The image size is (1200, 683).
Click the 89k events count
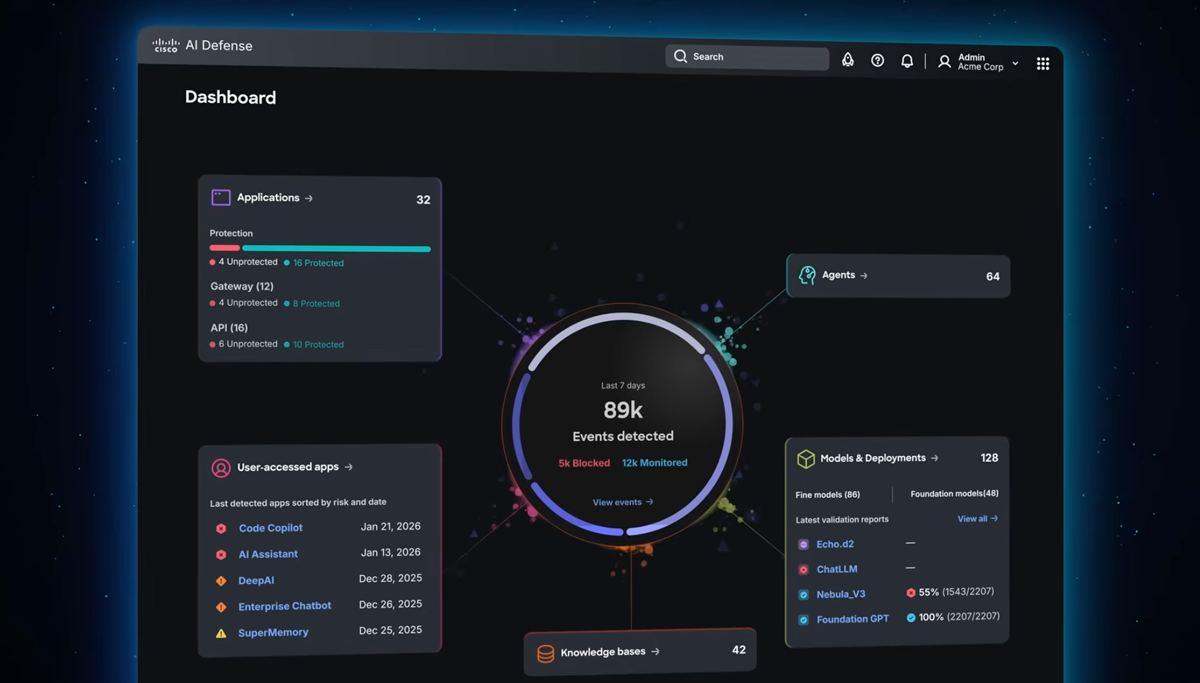tap(623, 410)
